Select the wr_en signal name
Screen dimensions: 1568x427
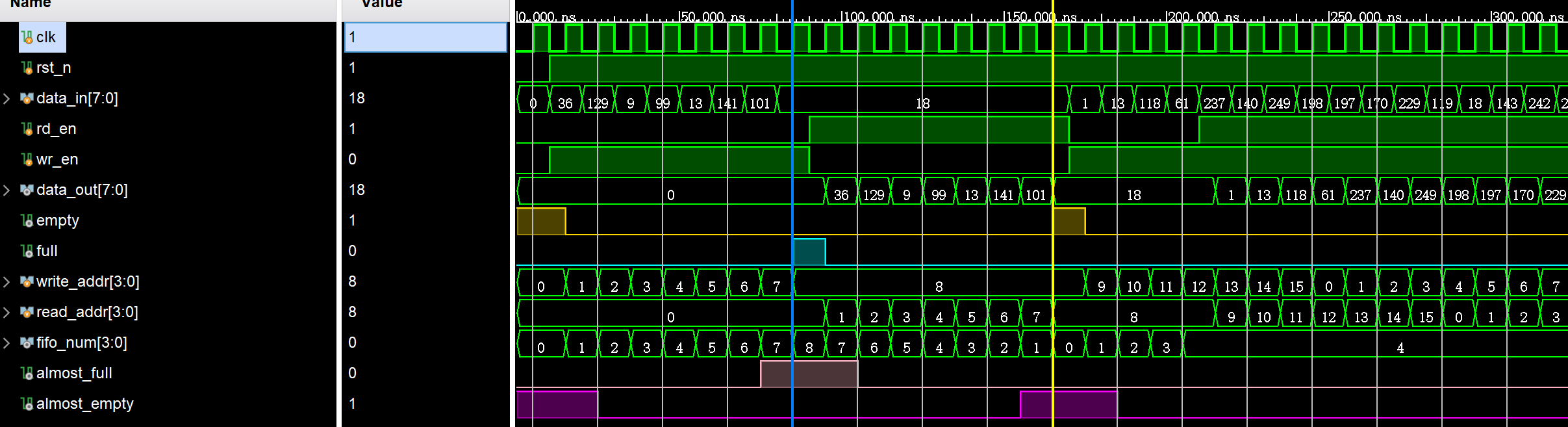57,159
